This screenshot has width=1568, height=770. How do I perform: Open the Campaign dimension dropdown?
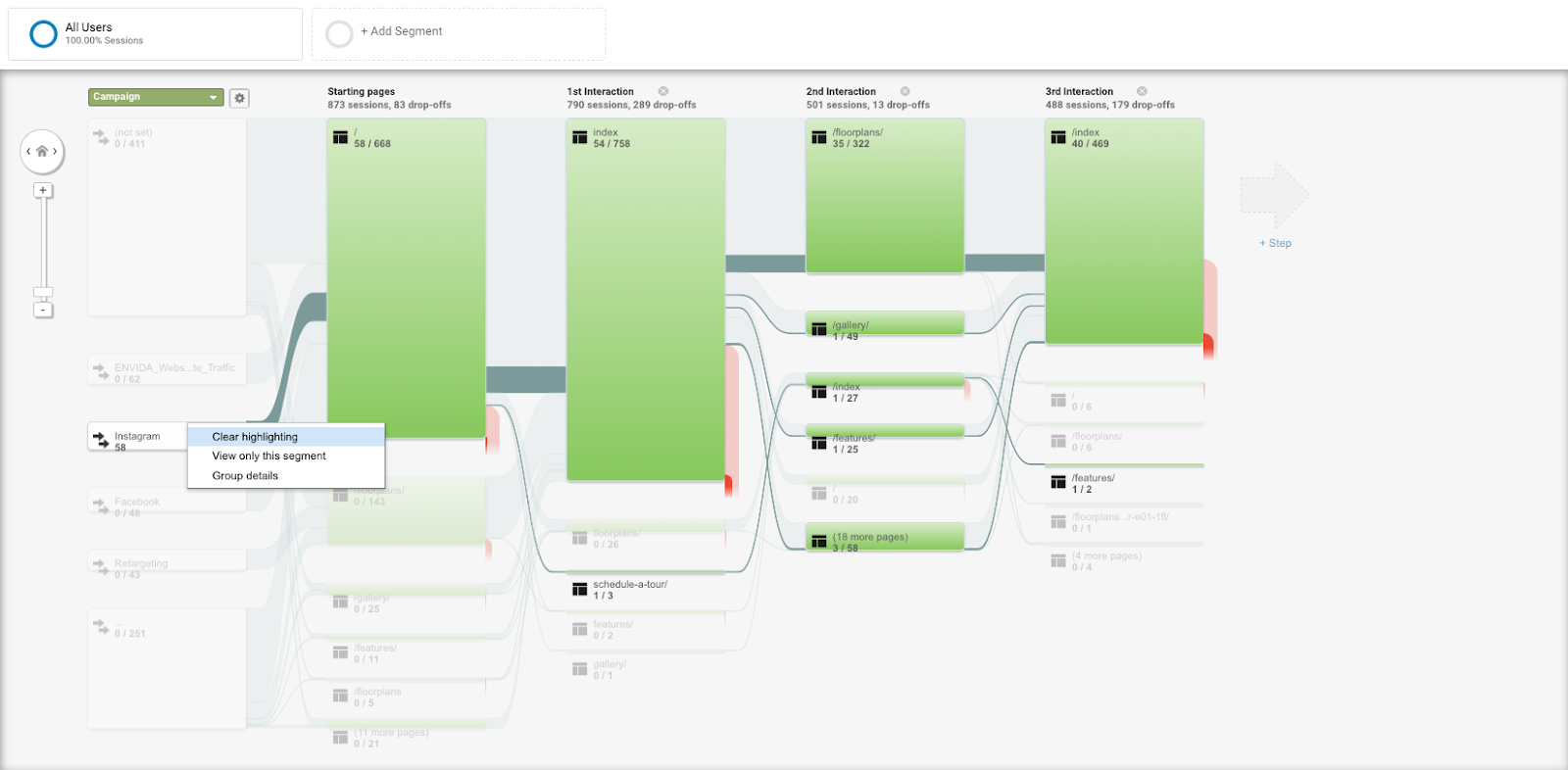pyautogui.click(x=156, y=97)
